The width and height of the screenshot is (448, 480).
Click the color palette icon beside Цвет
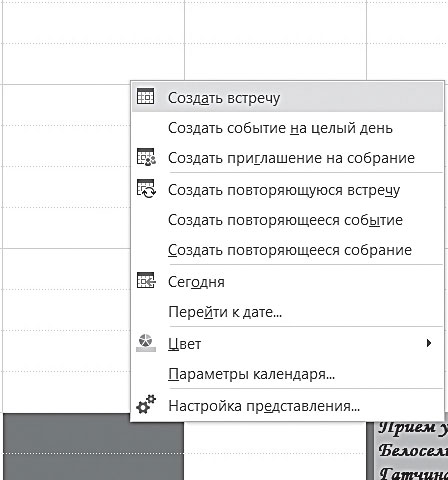146,343
